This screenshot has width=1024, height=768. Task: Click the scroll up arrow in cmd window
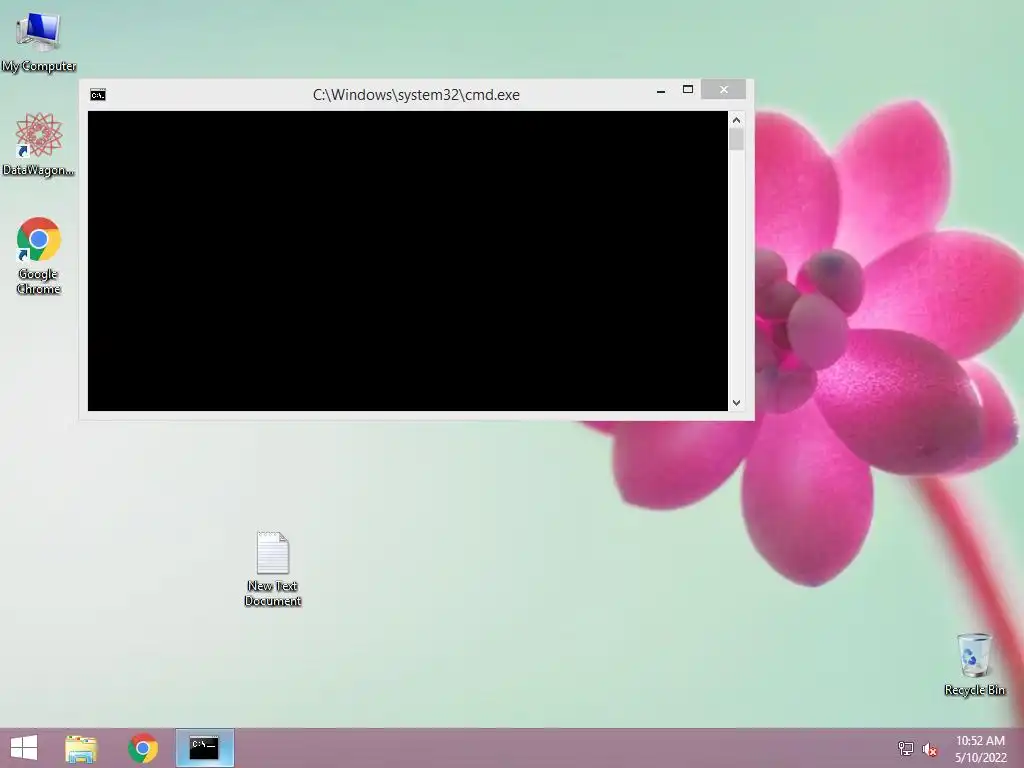[x=737, y=120]
